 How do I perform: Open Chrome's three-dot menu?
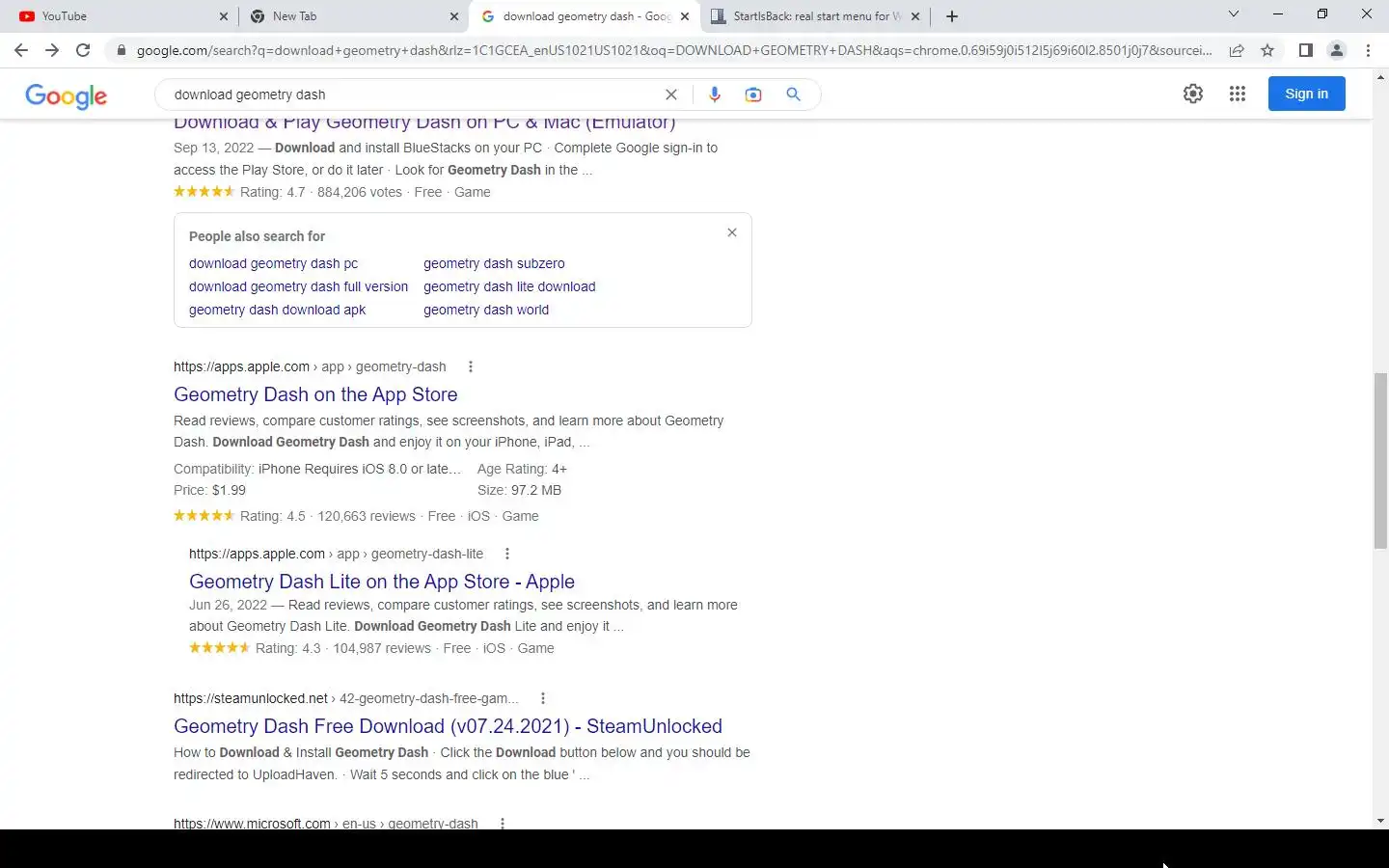tap(1368, 50)
